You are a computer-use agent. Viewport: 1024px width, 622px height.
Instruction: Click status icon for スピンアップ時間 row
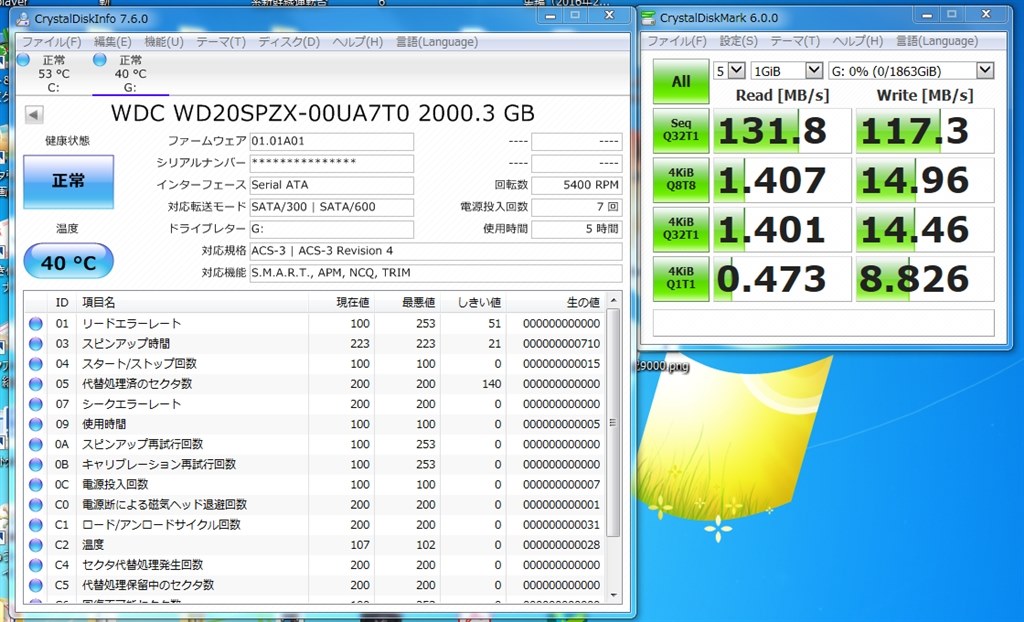tap(35, 344)
